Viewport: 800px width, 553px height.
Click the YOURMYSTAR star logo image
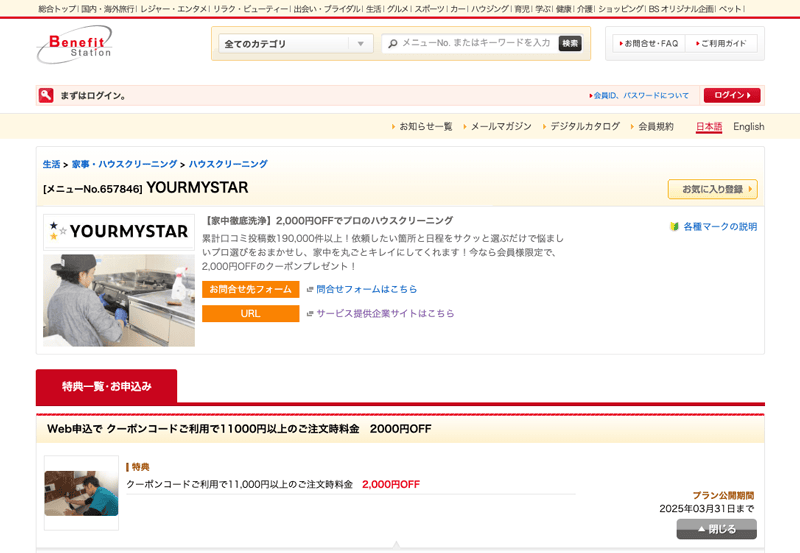pos(119,232)
